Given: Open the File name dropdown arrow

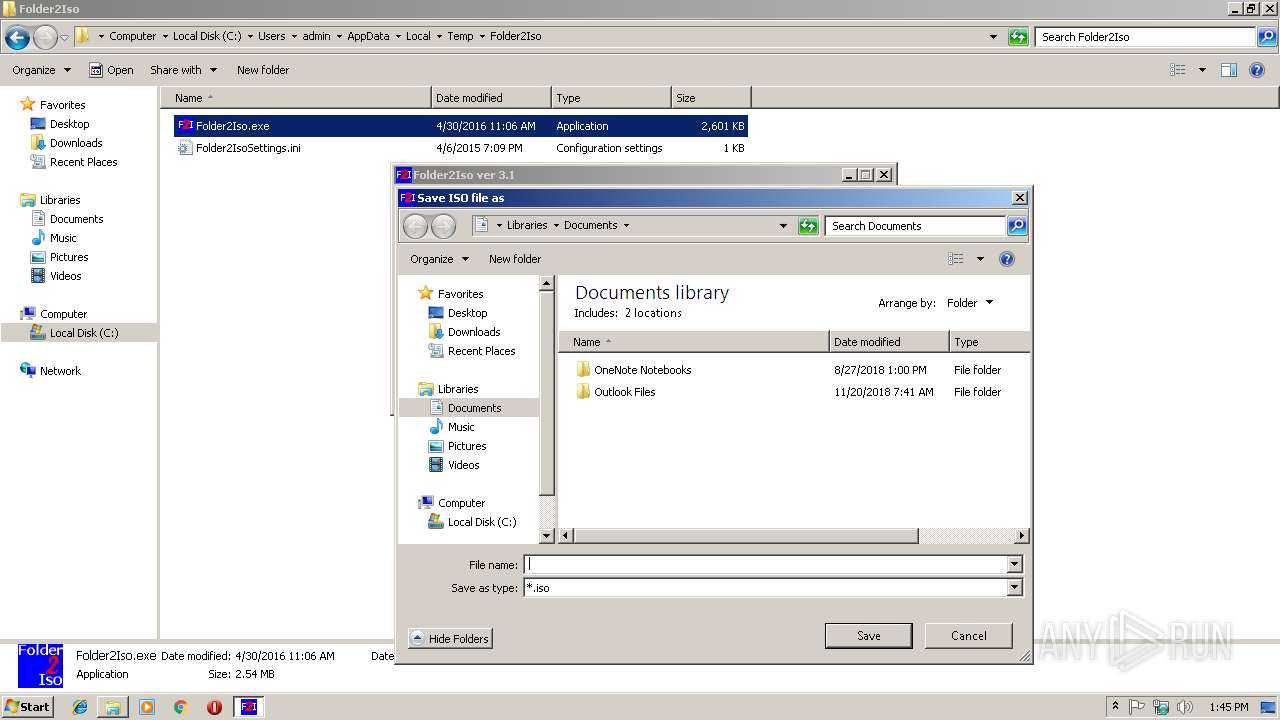Looking at the screenshot, I should tap(1015, 564).
